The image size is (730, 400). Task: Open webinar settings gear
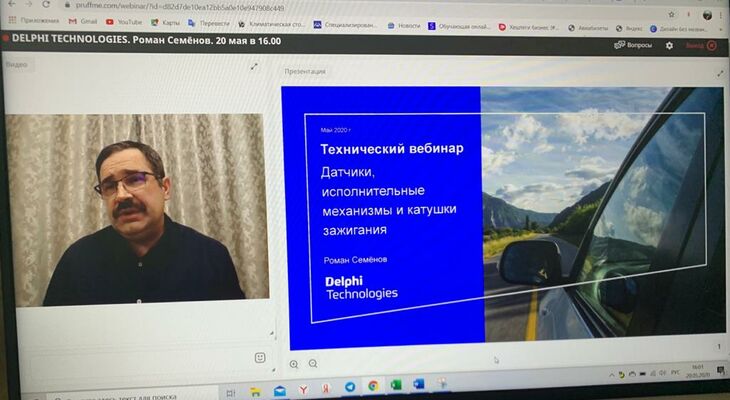(x=669, y=46)
